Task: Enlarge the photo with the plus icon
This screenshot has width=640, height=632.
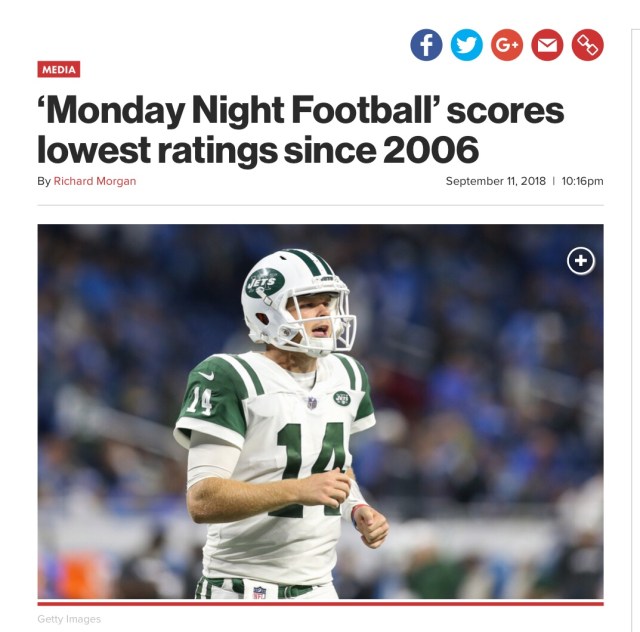Action: [581, 261]
